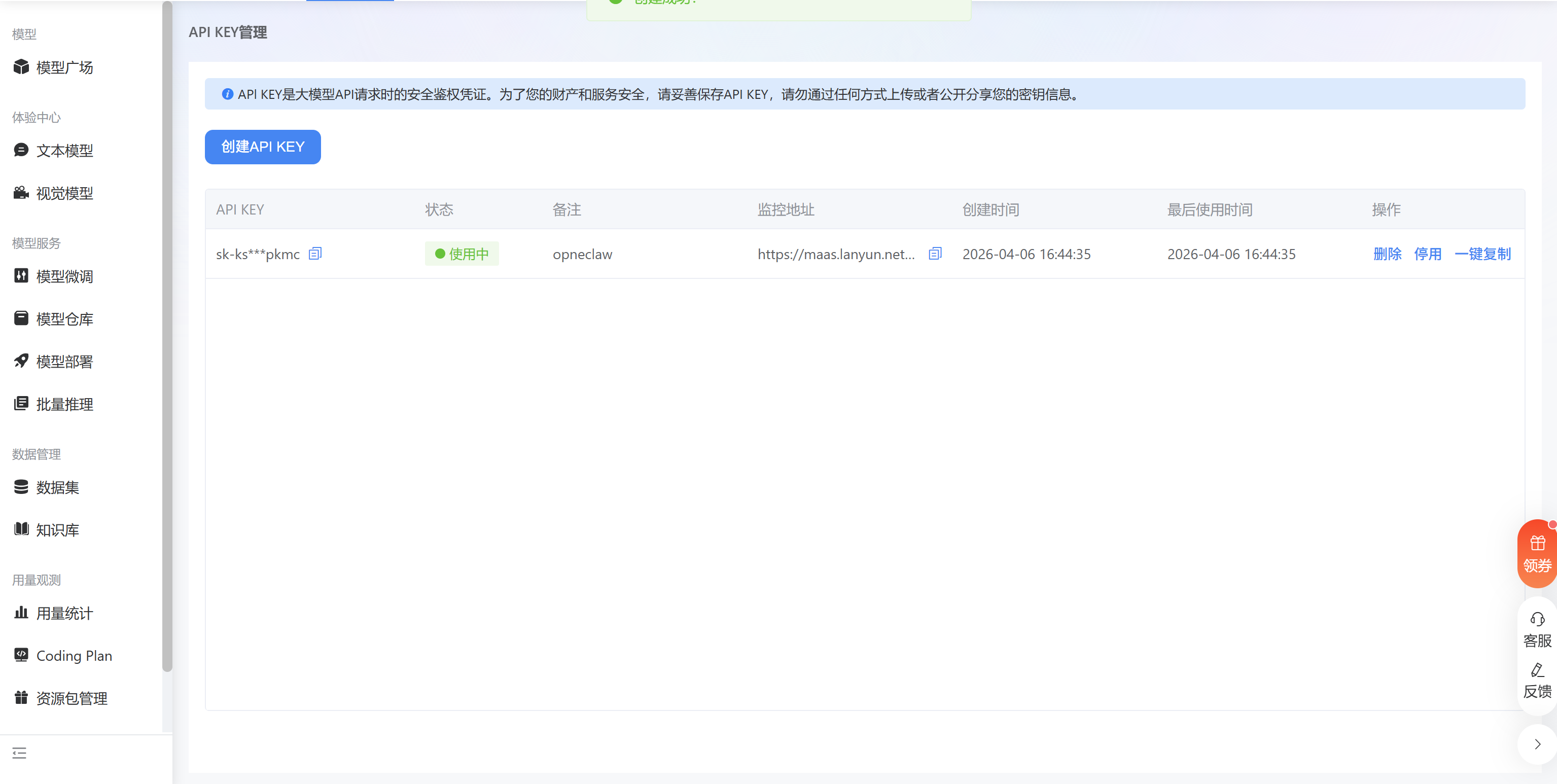The width and height of the screenshot is (1557, 784).
Task: Delete the API key via 删除
Action: (1387, 254)
